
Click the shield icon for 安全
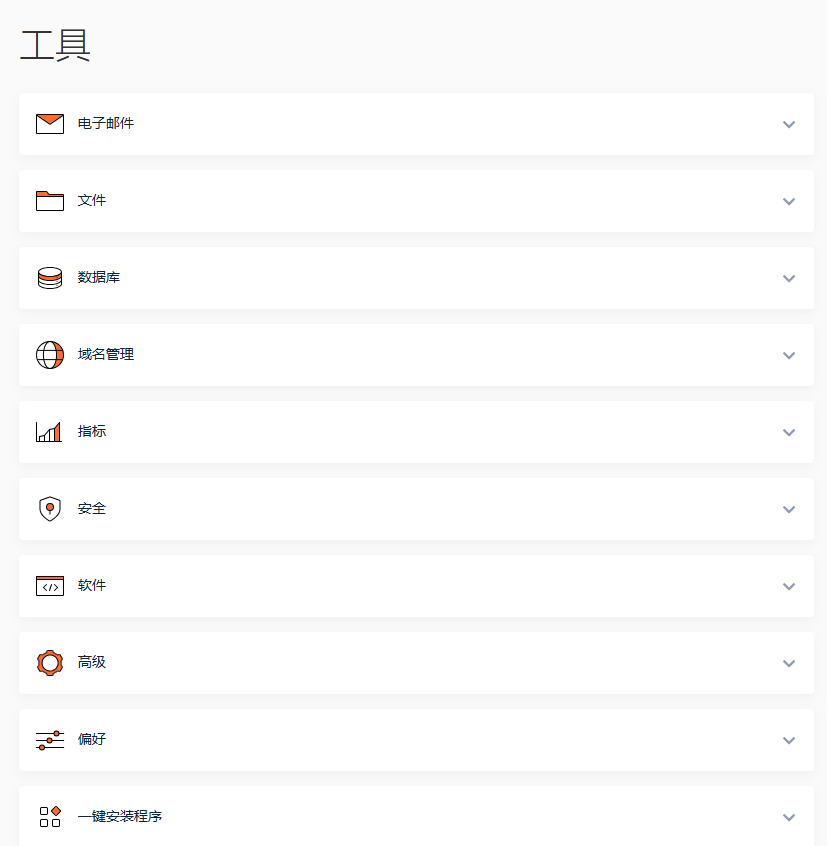point(50,509)
